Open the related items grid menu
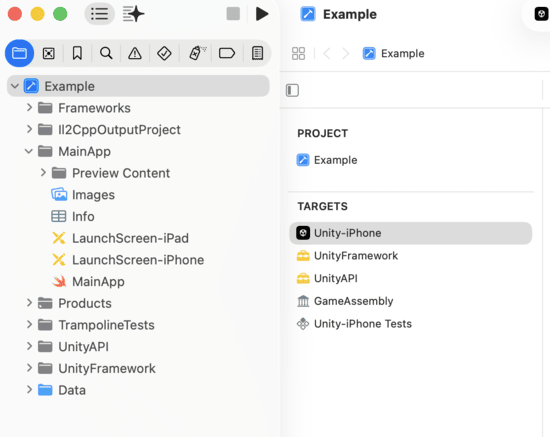The height and width of the screenshot is (437, 550). point(299,54)
